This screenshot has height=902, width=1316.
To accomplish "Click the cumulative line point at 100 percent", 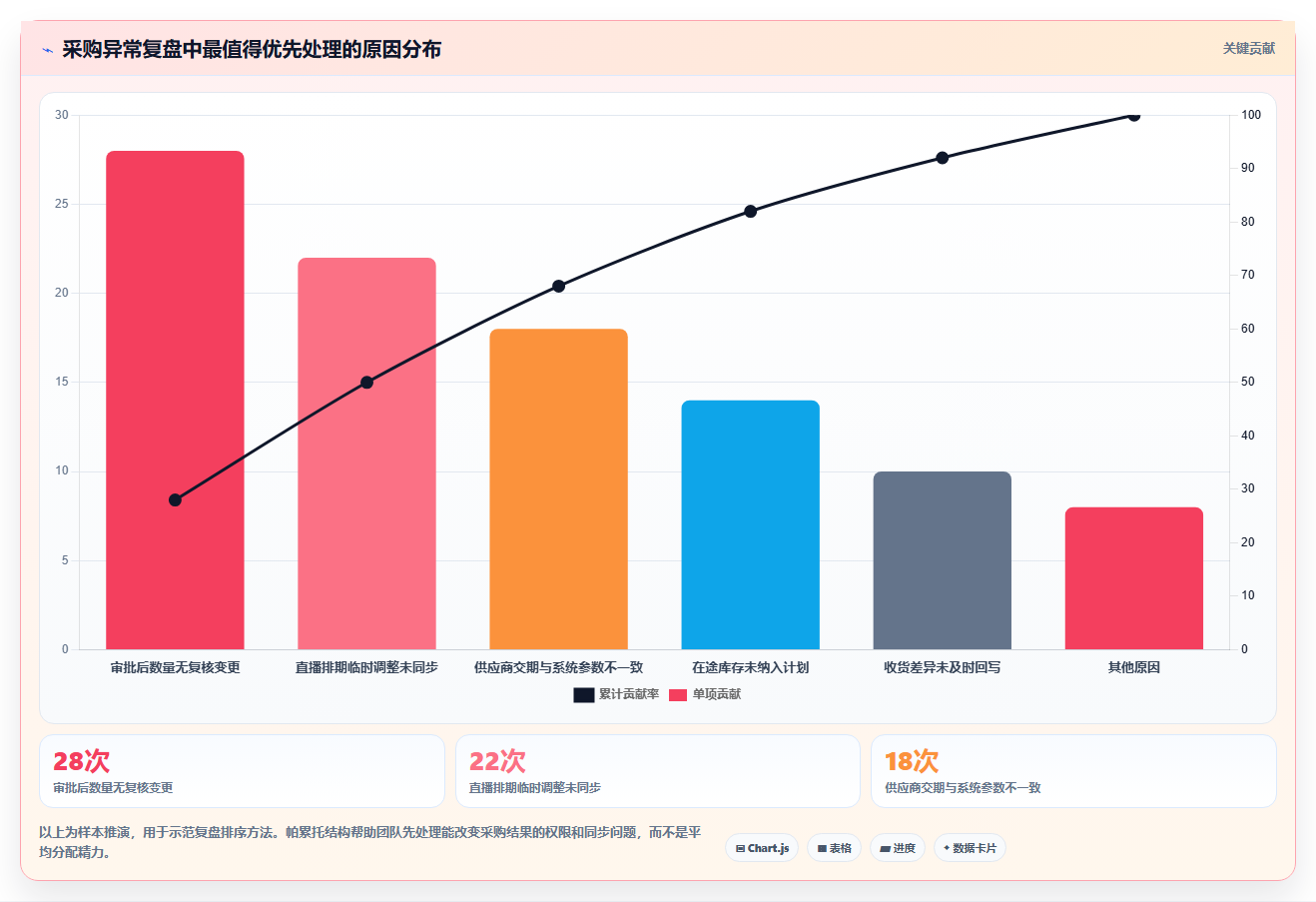I will [1133, 115].
